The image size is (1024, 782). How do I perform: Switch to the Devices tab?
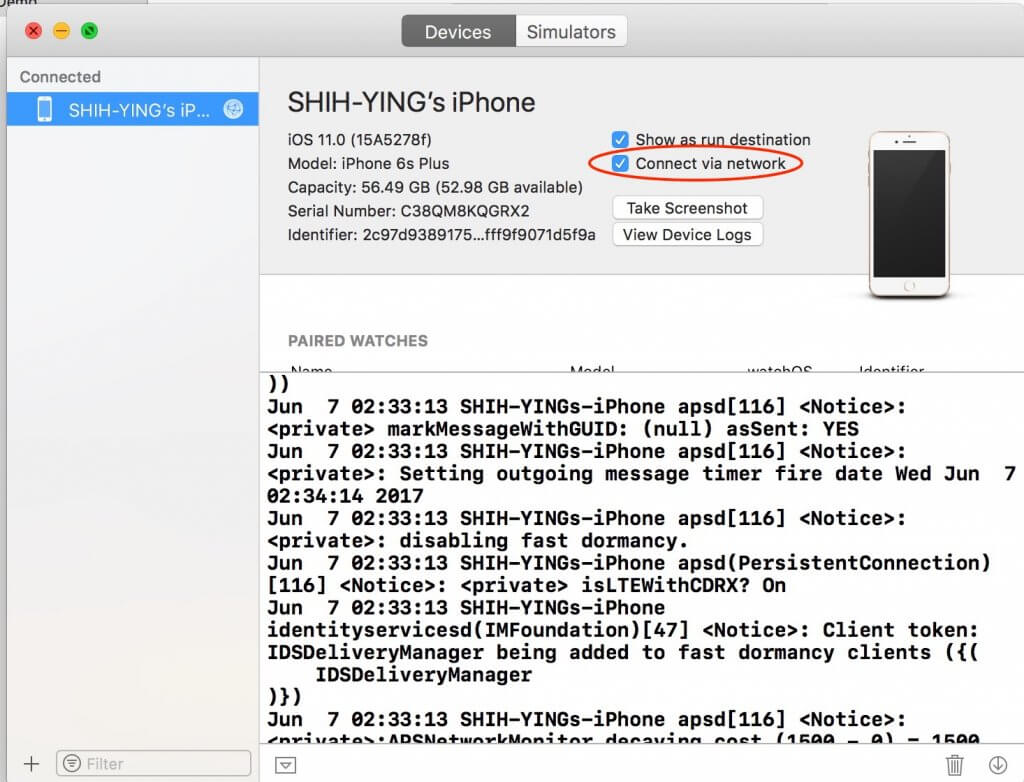click(458, 31)
